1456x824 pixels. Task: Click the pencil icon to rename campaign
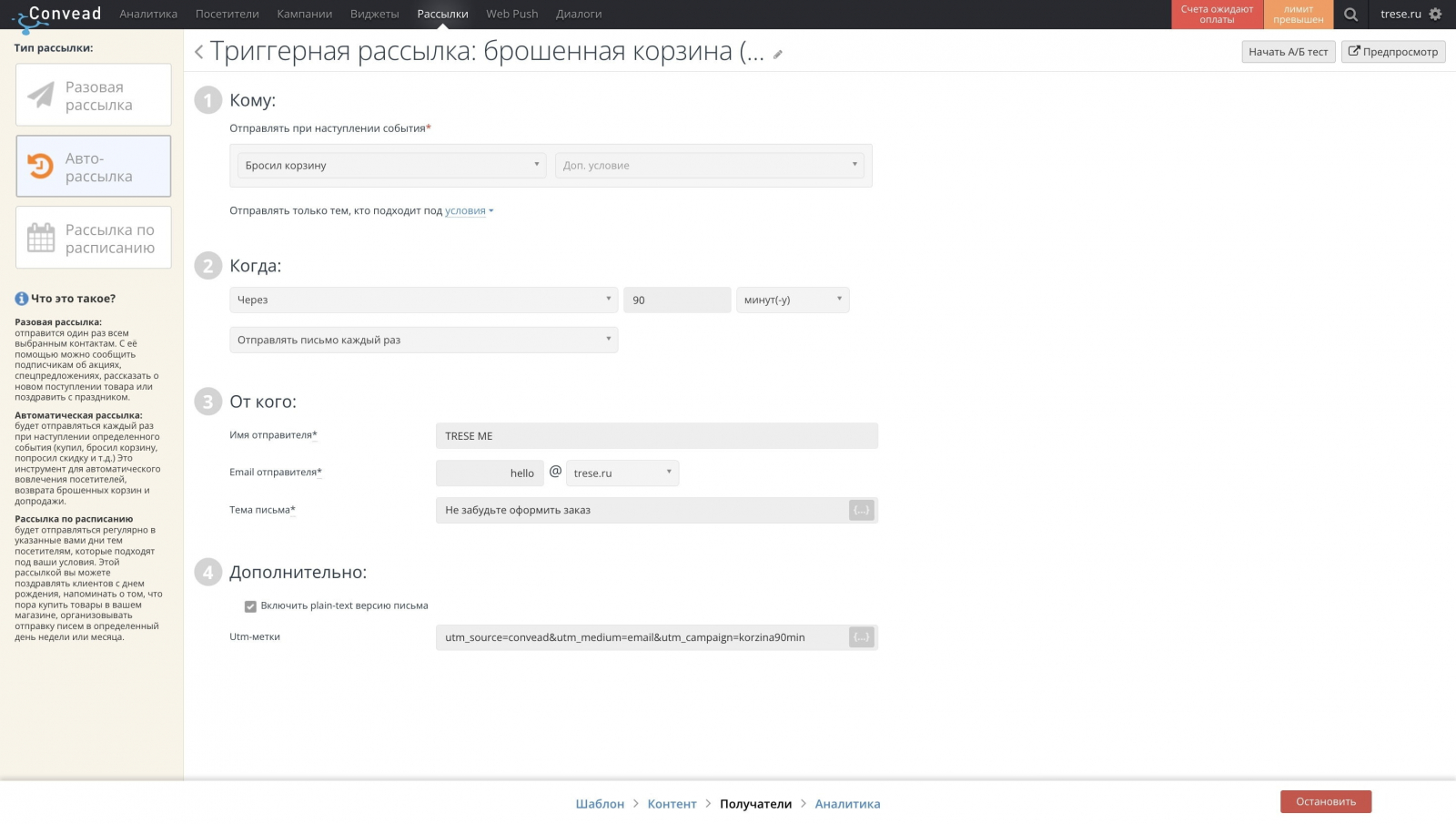(x=778, y=55)
